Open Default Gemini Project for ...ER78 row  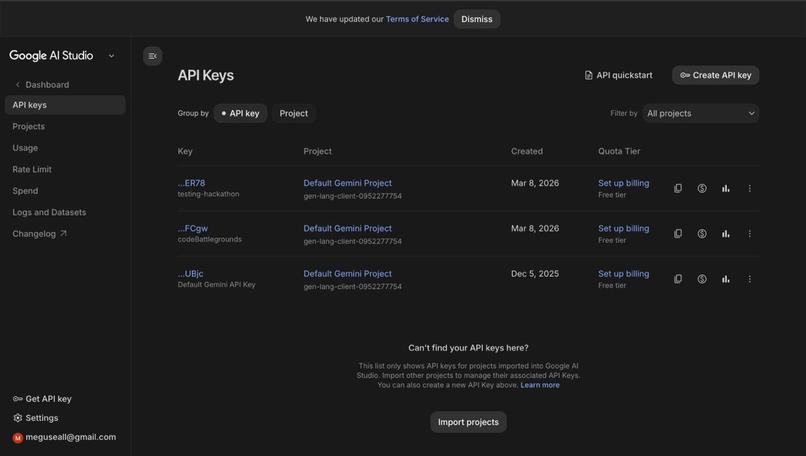coord(347,183)
